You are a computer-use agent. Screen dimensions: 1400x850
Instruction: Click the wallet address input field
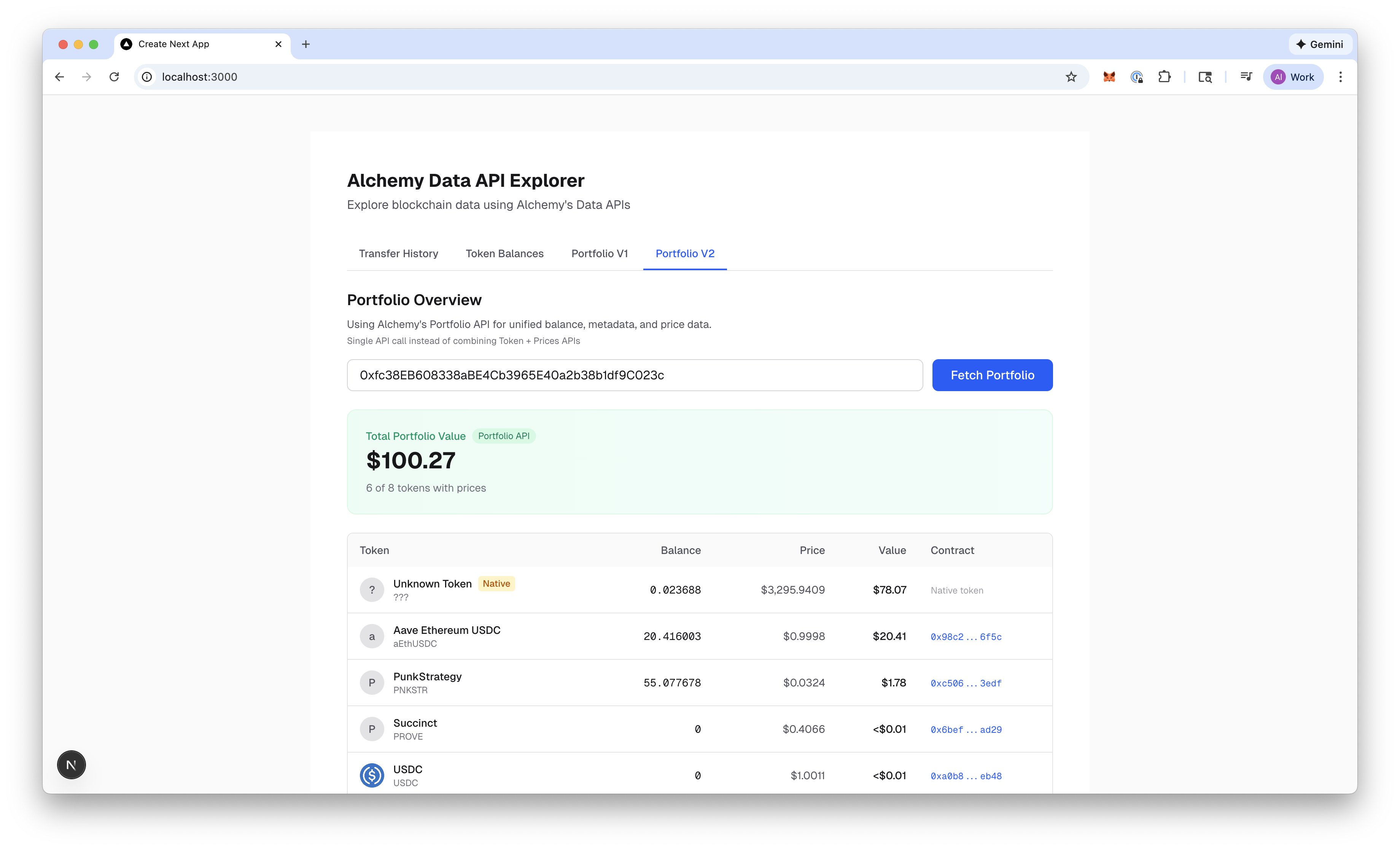coord(634,375)
